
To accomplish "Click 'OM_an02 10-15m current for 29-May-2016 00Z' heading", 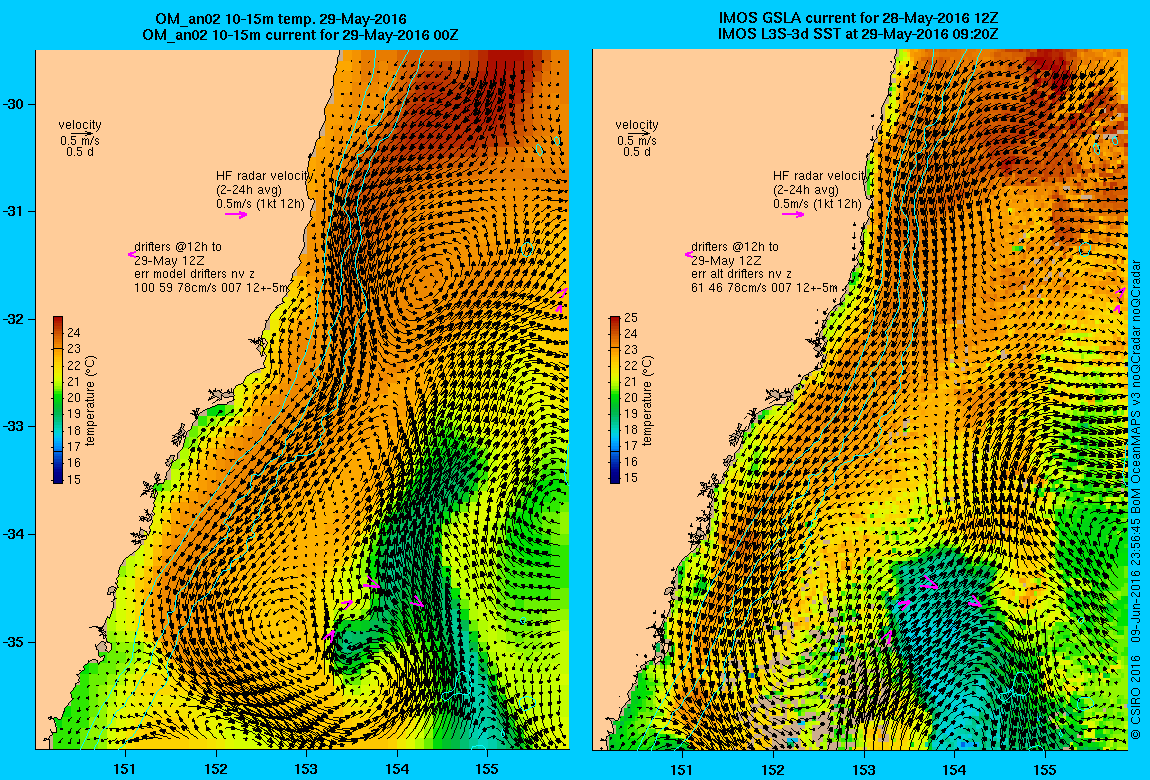I will coord(301,34).
